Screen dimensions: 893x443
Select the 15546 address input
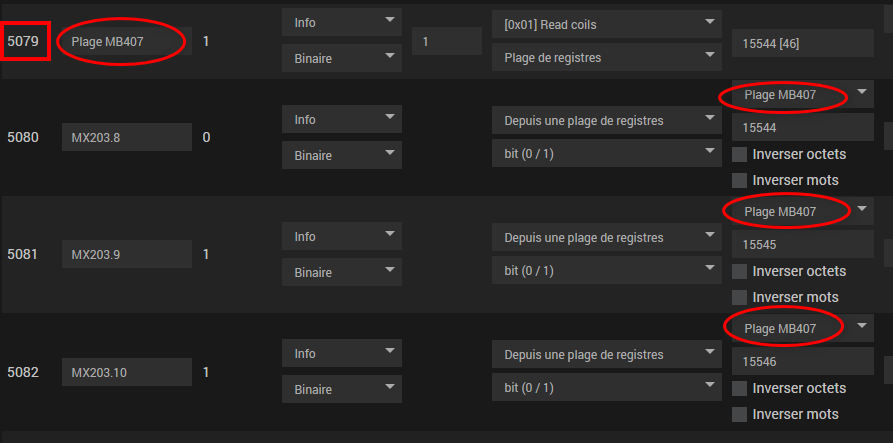[803, 361]
